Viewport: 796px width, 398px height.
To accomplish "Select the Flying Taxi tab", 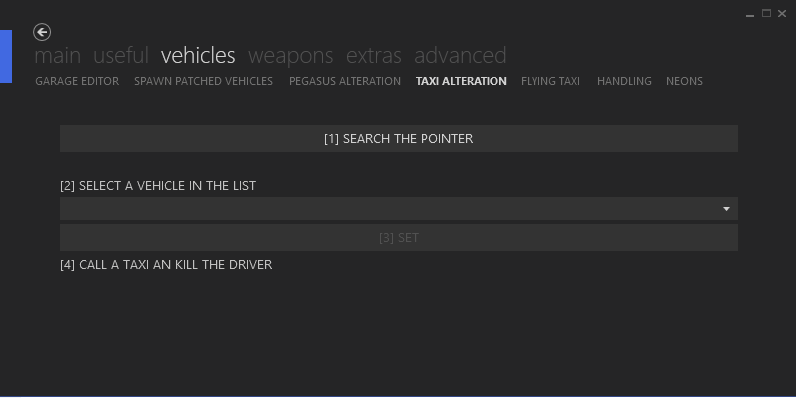I will click(x=550, y=81).
